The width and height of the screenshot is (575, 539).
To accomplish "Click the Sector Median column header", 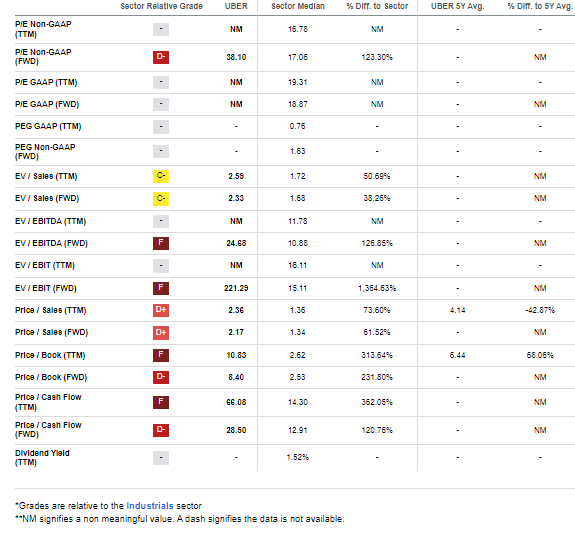I will point(298,6).
